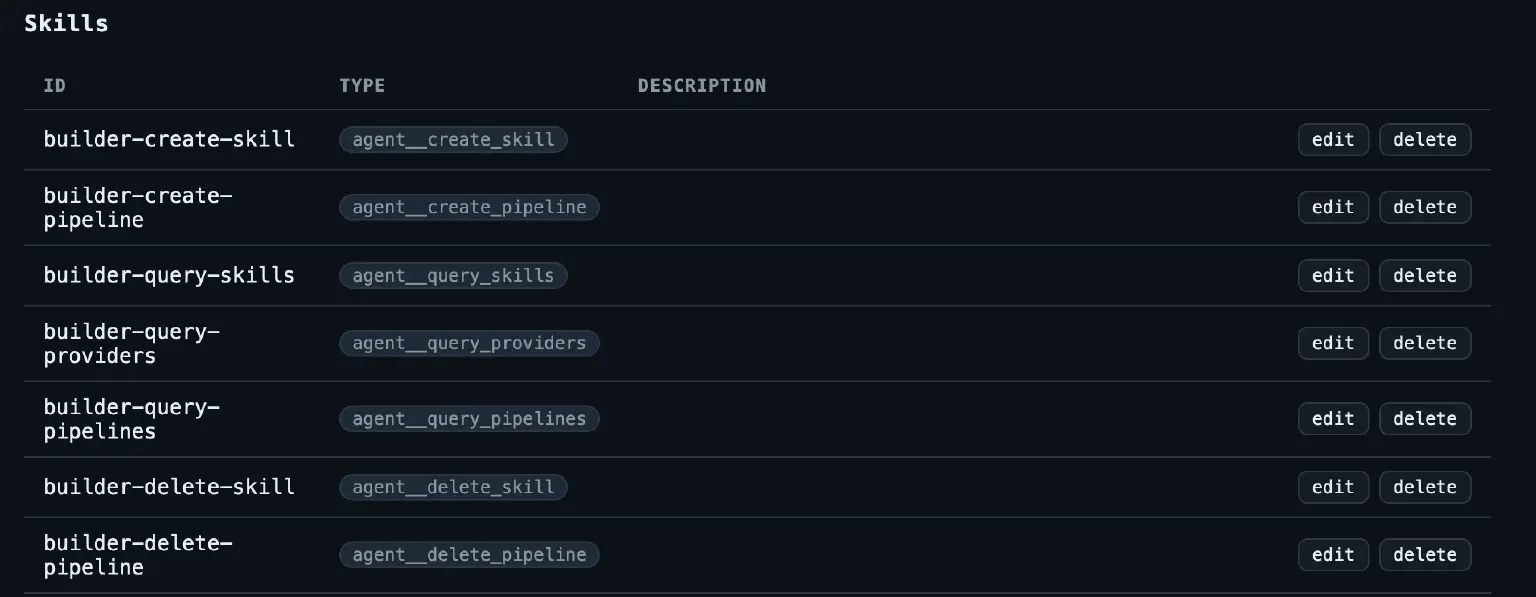Click the DESCRIPTION column header
The height and width of the screenshot is (597, 1536).
coord(702,86)
